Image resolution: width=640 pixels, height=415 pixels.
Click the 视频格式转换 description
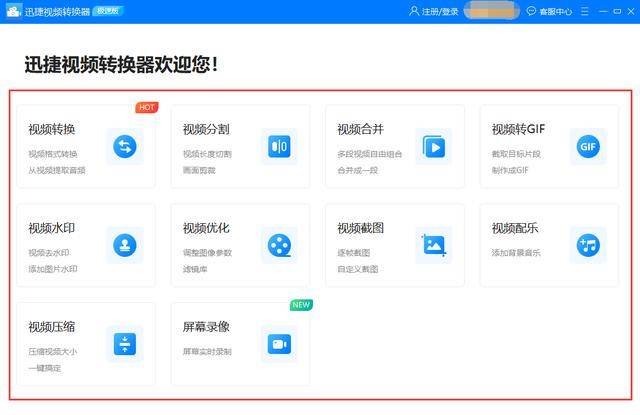point(53,154)
